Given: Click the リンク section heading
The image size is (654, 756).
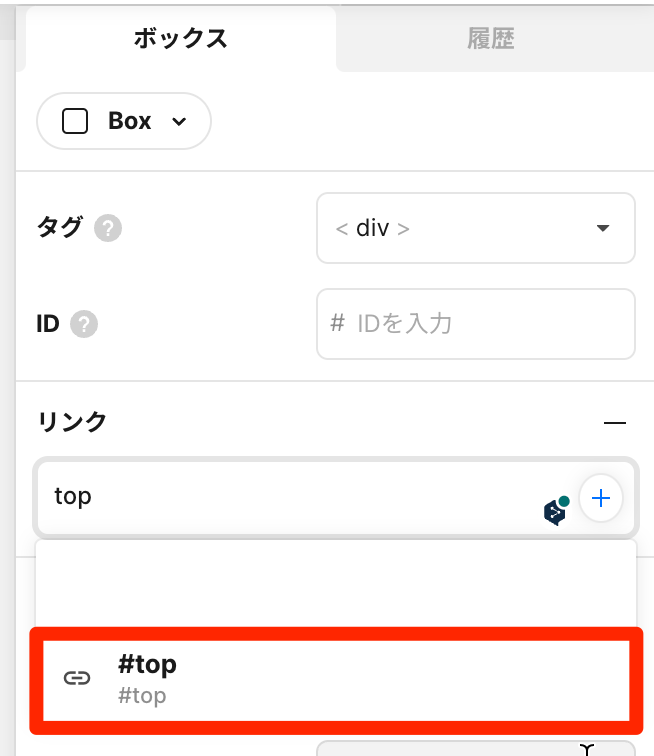Looking at the screenshot, I should pyautogui.click(x=72, y=421).
